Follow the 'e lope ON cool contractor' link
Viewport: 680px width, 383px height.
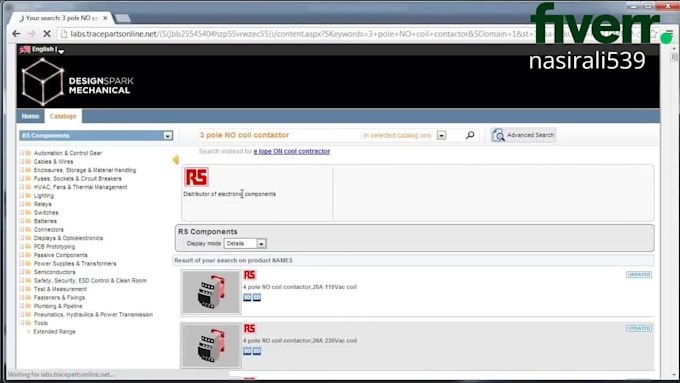[292, 151]
